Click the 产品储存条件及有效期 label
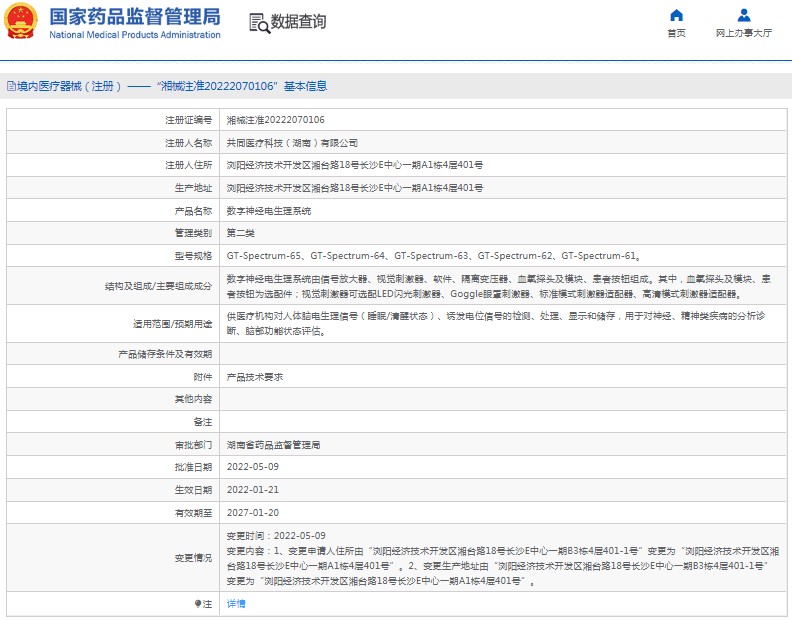The width and height of the screenshot is (792, 620). tap(165, 354)
